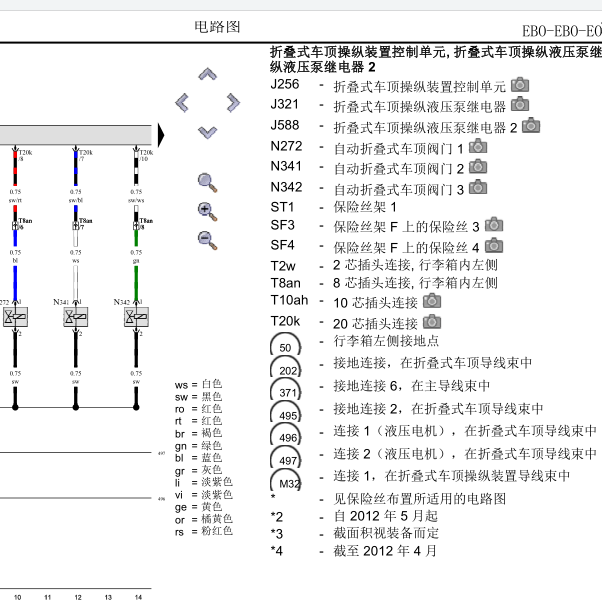The width and height of the screenshot is (602, 604).
Task: Click ground connection circle 495
Action: [285, 412]
